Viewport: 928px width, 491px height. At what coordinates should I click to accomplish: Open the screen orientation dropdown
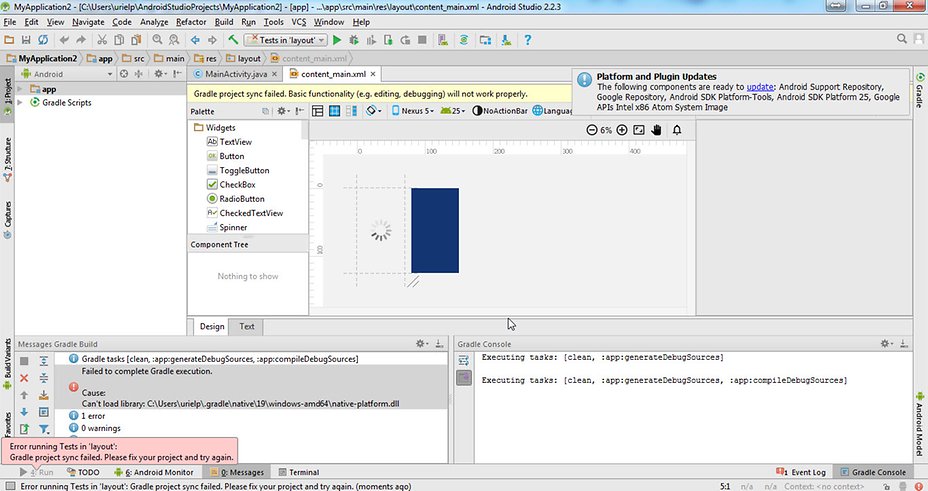click(373, 111)
